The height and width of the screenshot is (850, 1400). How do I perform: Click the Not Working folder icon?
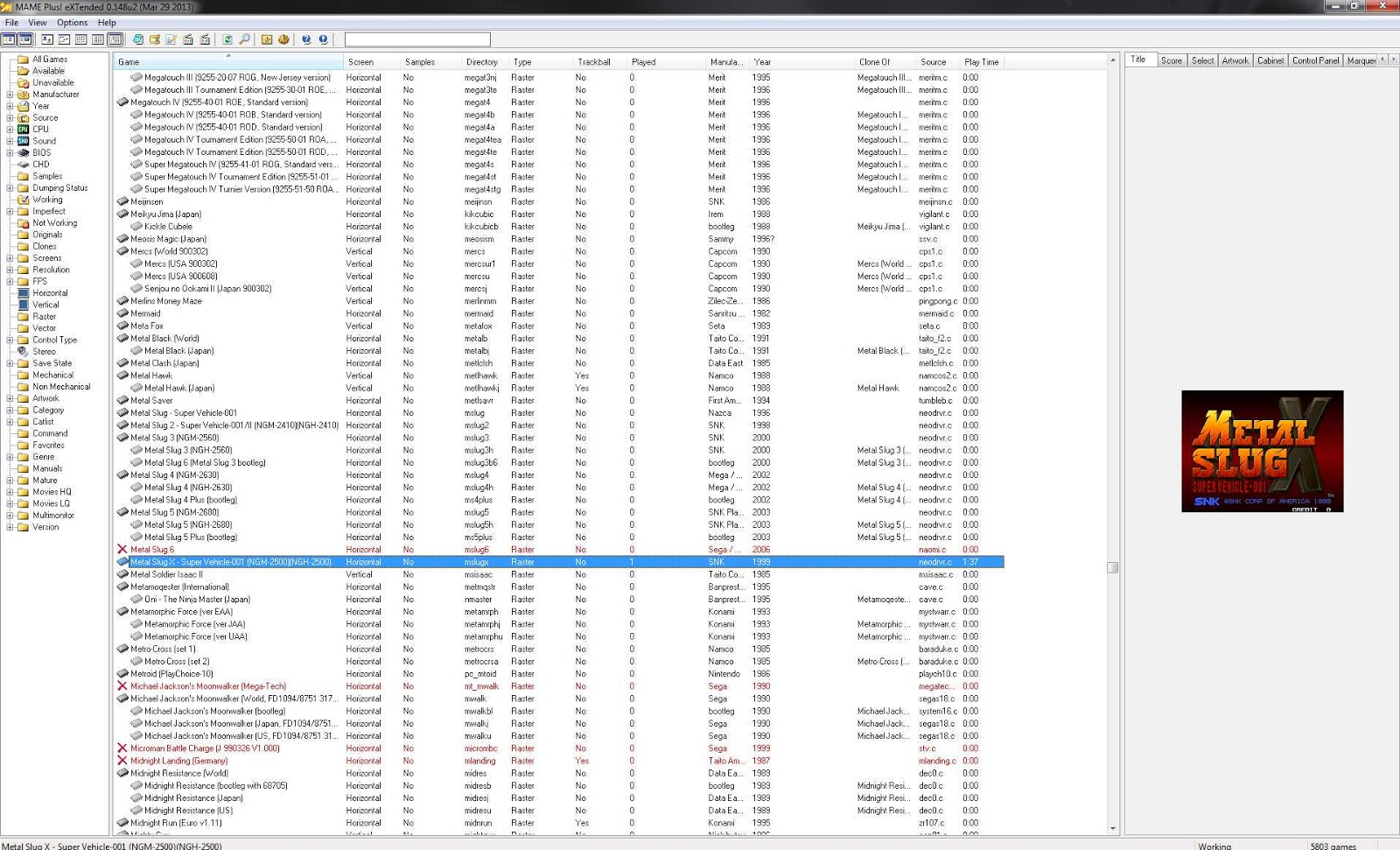tap(24, 223)
